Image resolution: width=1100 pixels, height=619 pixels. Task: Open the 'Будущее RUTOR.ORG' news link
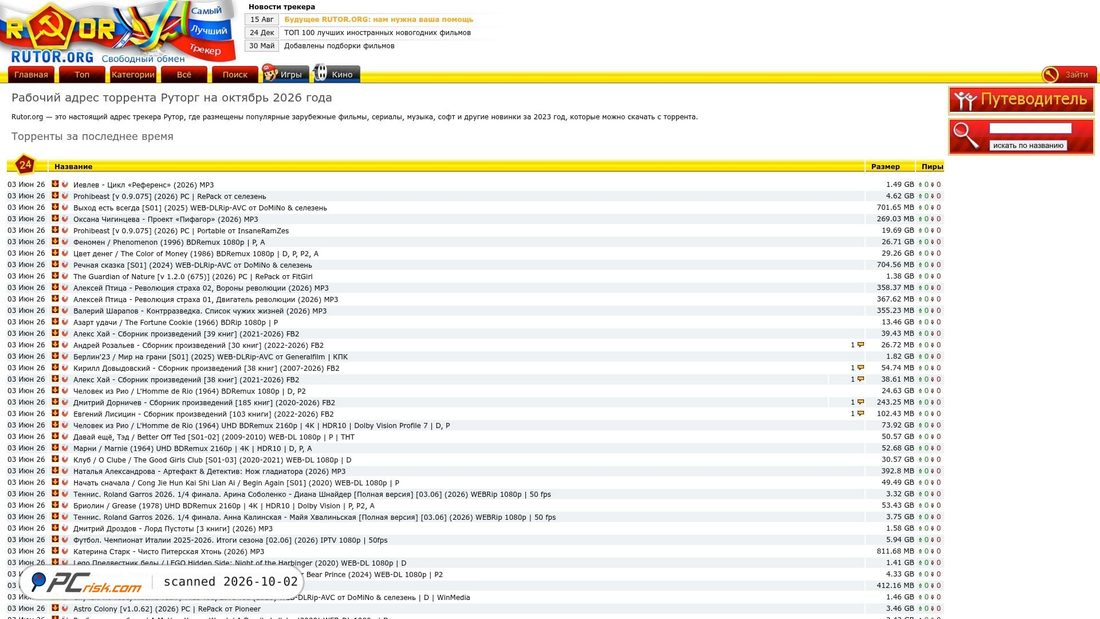click(378, 20)
